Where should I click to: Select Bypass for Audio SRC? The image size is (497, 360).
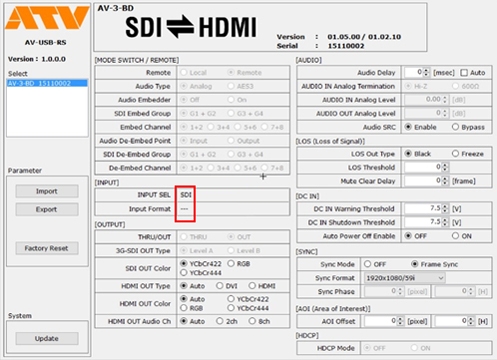(455, 127)
